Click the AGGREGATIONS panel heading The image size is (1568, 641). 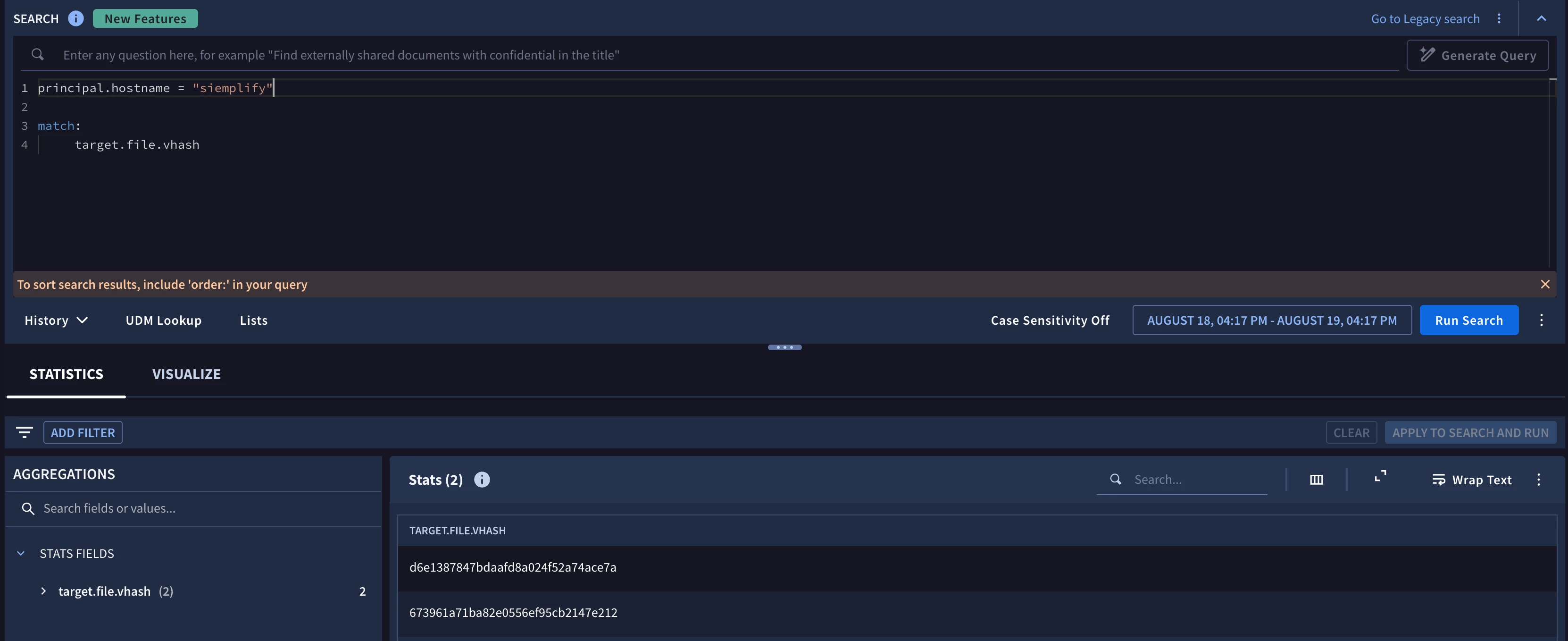click(x=64, y=474)
